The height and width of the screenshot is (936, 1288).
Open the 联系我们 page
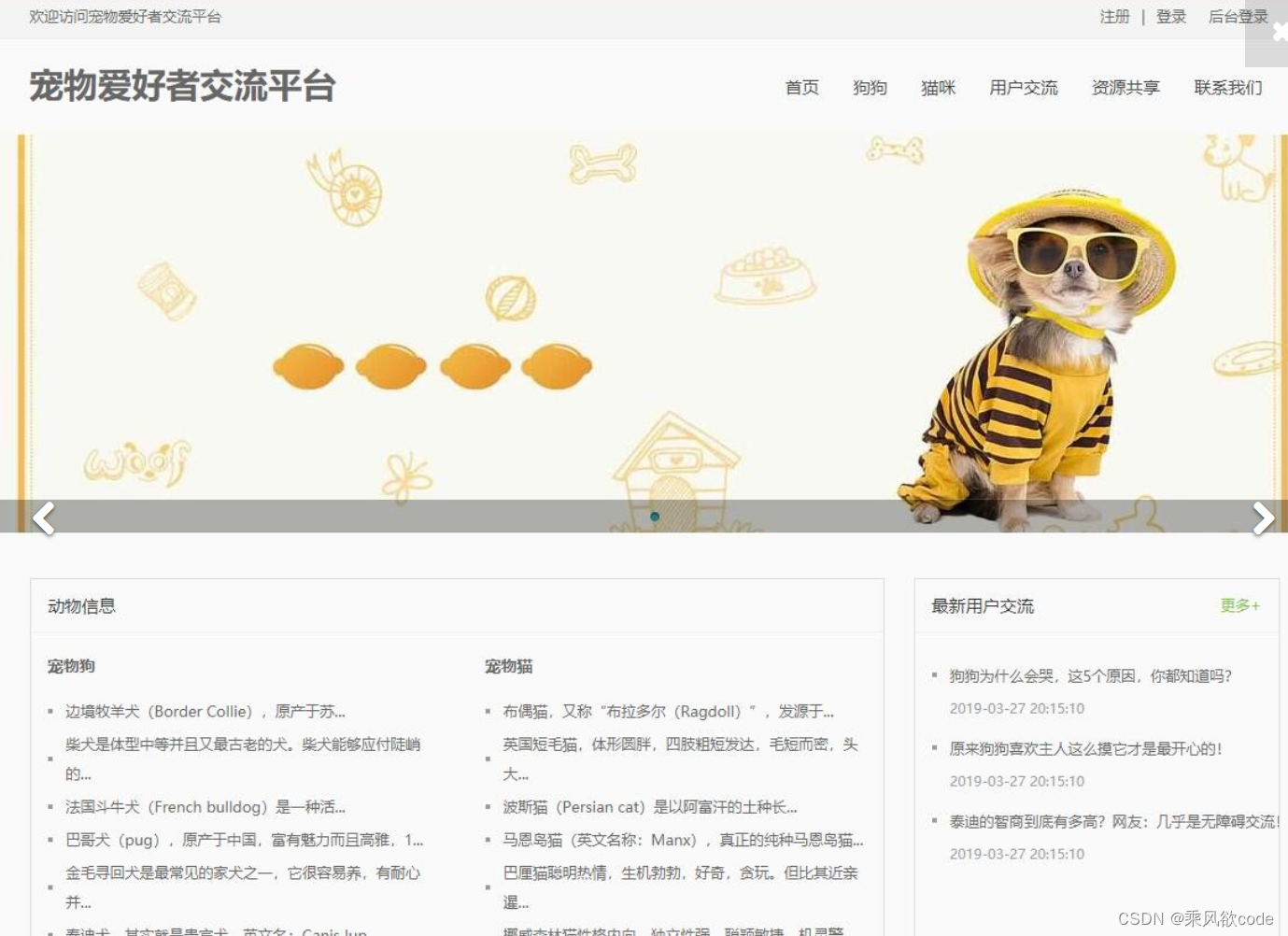coord(1227,87)
